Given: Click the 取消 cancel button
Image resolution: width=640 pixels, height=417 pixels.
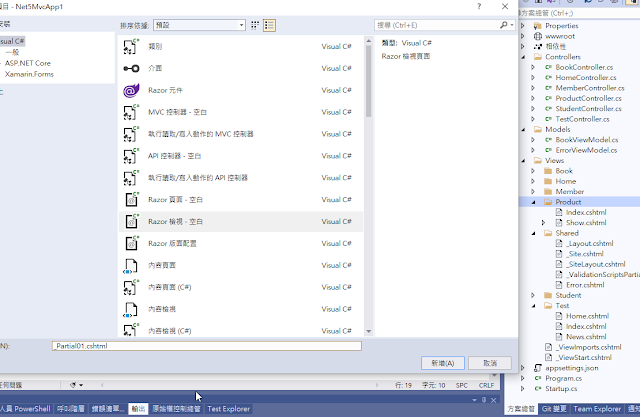Looking at the screenshot, I should coord(490,363).
